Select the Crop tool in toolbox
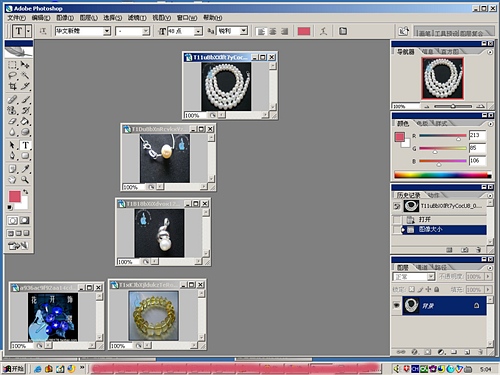This screenshot has height=375, width=500. click(12, 86)
